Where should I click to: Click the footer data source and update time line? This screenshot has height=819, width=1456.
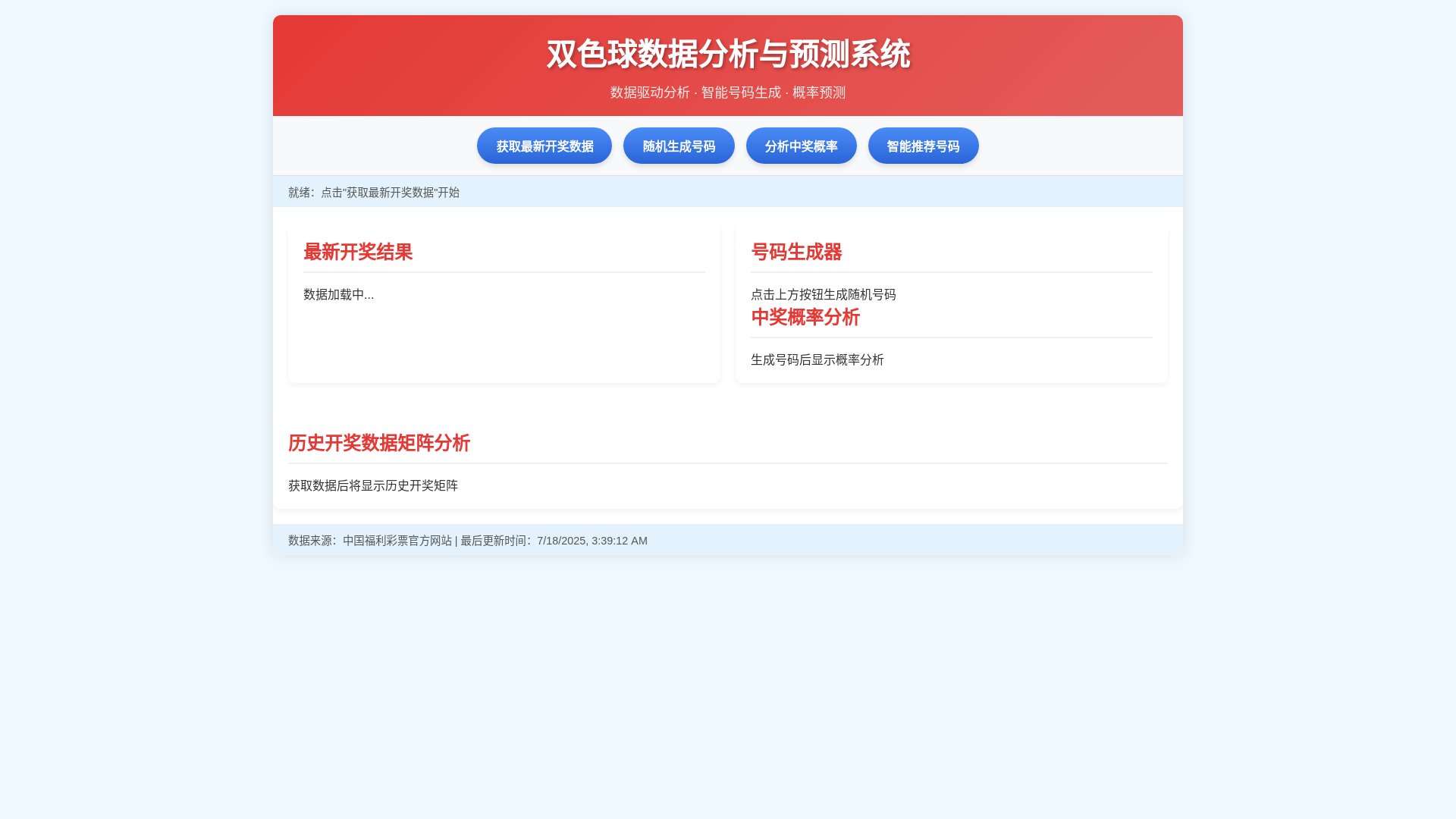tap(468, 541)
